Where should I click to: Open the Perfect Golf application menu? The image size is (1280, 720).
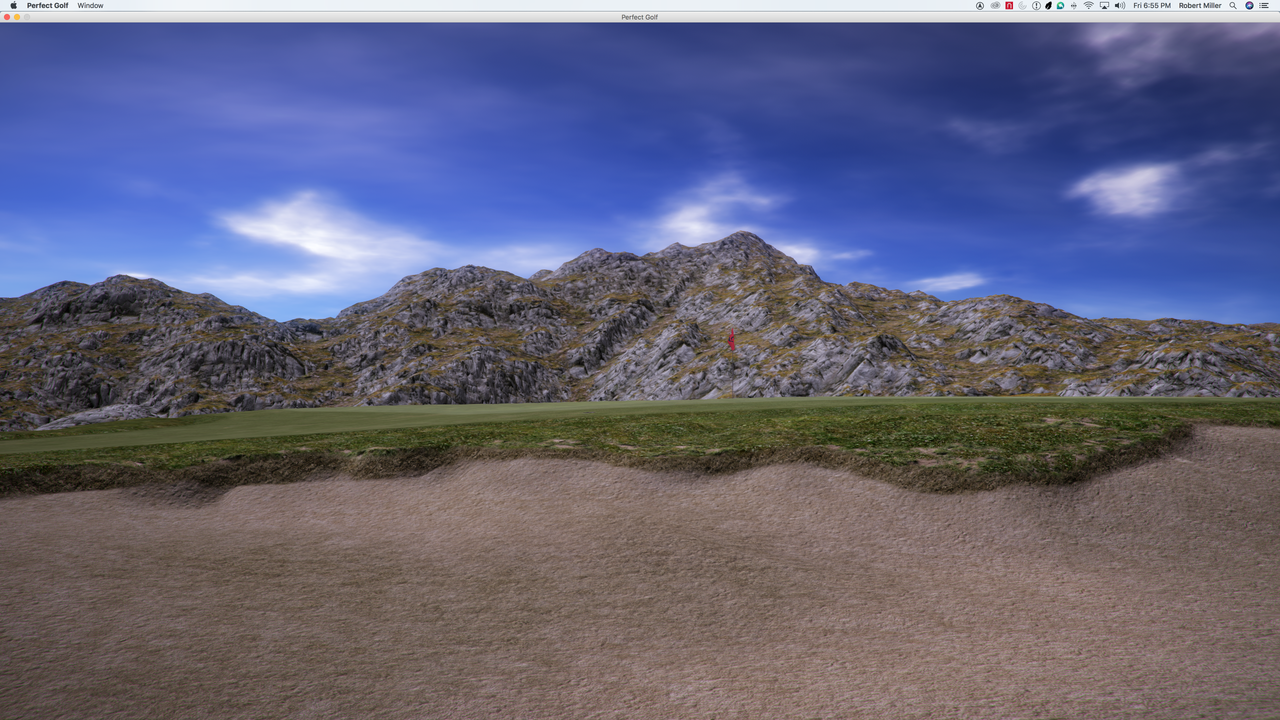pos(48,5)
